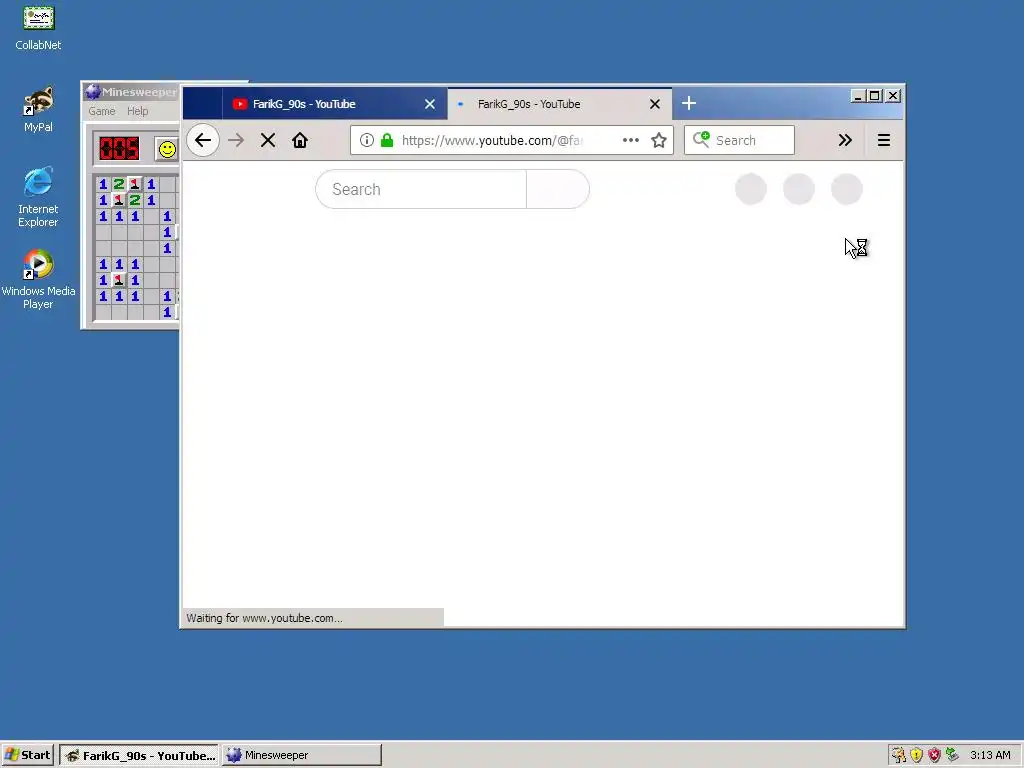Select the Internet Explorer desktop icon
The height and width of the screenshot is (768, 1024).
click(38, 197)
